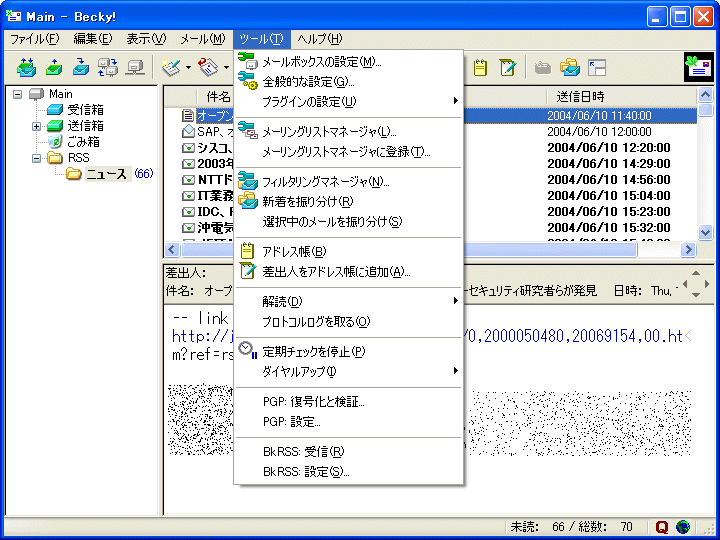720x540 pixels.
Task: Open the reply icon dropdown arrow
Action: pyautogui.click(x=226, y=68)
